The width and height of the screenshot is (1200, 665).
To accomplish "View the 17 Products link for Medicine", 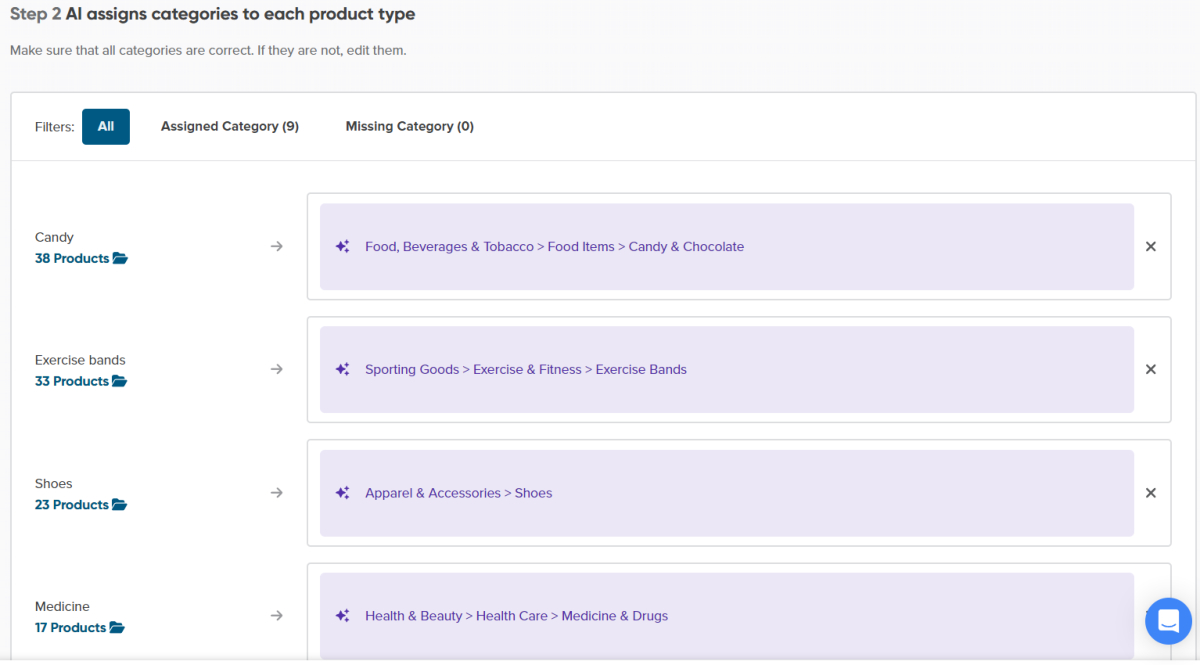I will [70, 628].
